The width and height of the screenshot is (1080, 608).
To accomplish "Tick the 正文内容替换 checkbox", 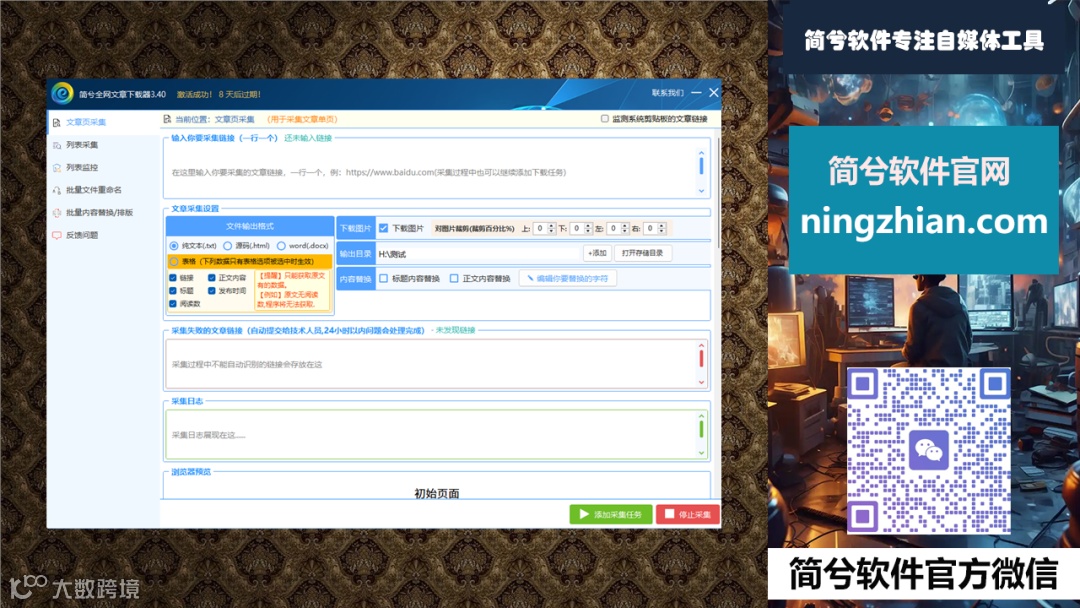I will click(454, 279).
